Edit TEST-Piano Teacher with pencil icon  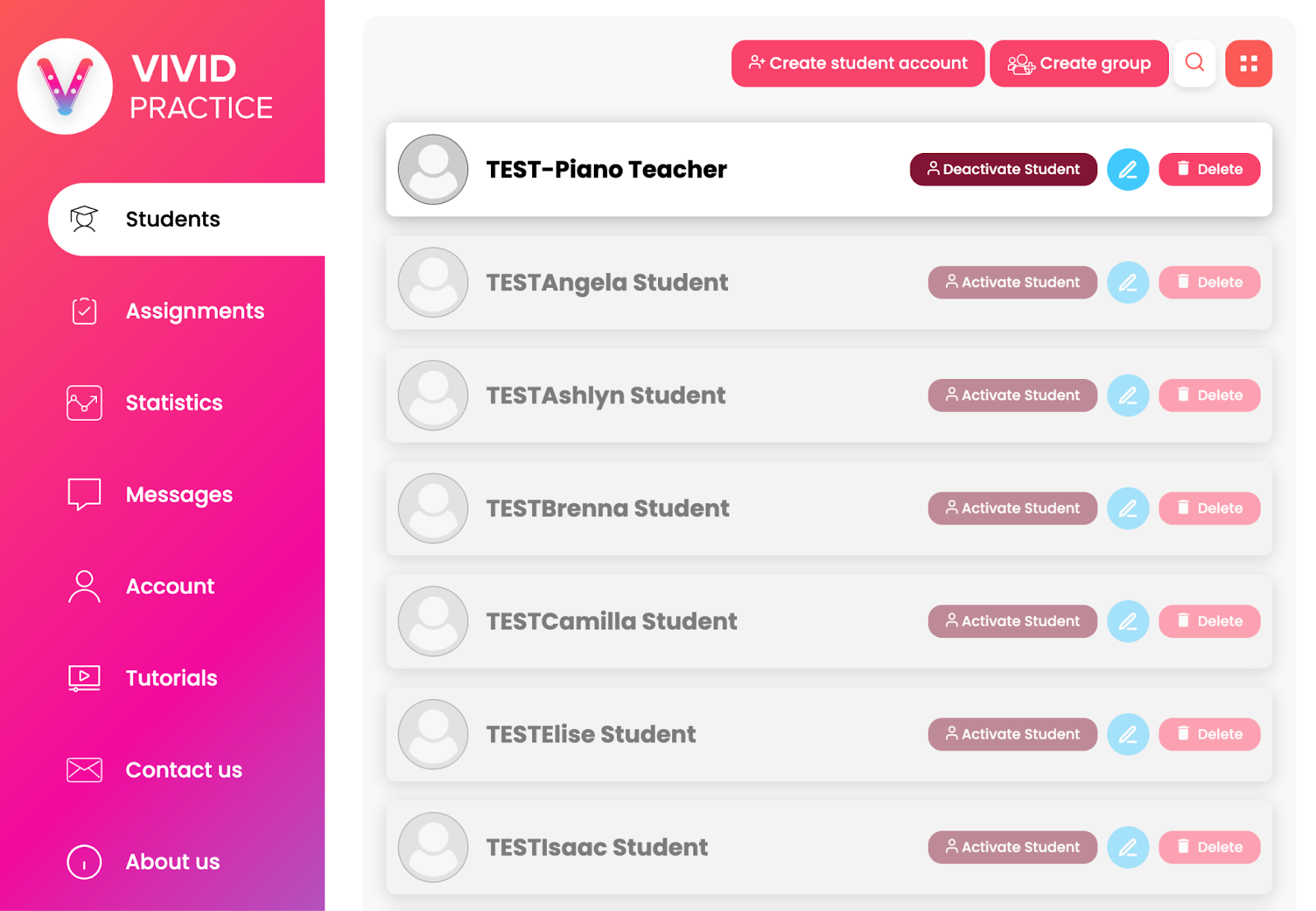[1128, 169]
